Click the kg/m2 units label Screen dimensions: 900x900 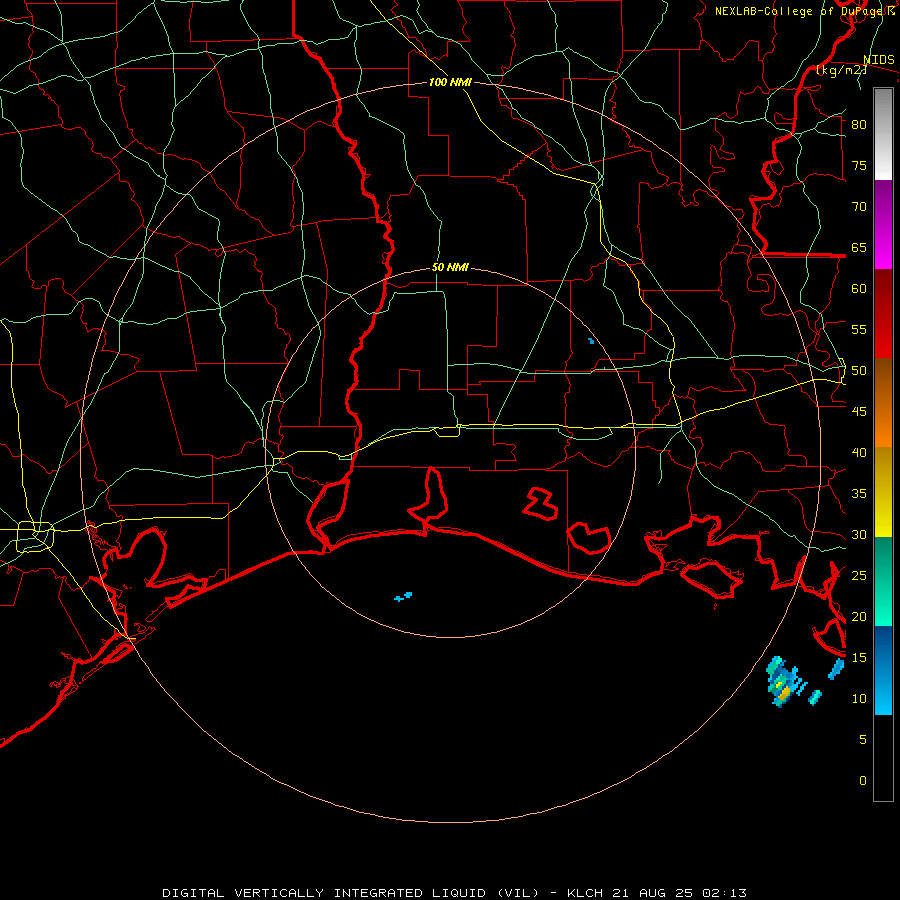point(841,70)
